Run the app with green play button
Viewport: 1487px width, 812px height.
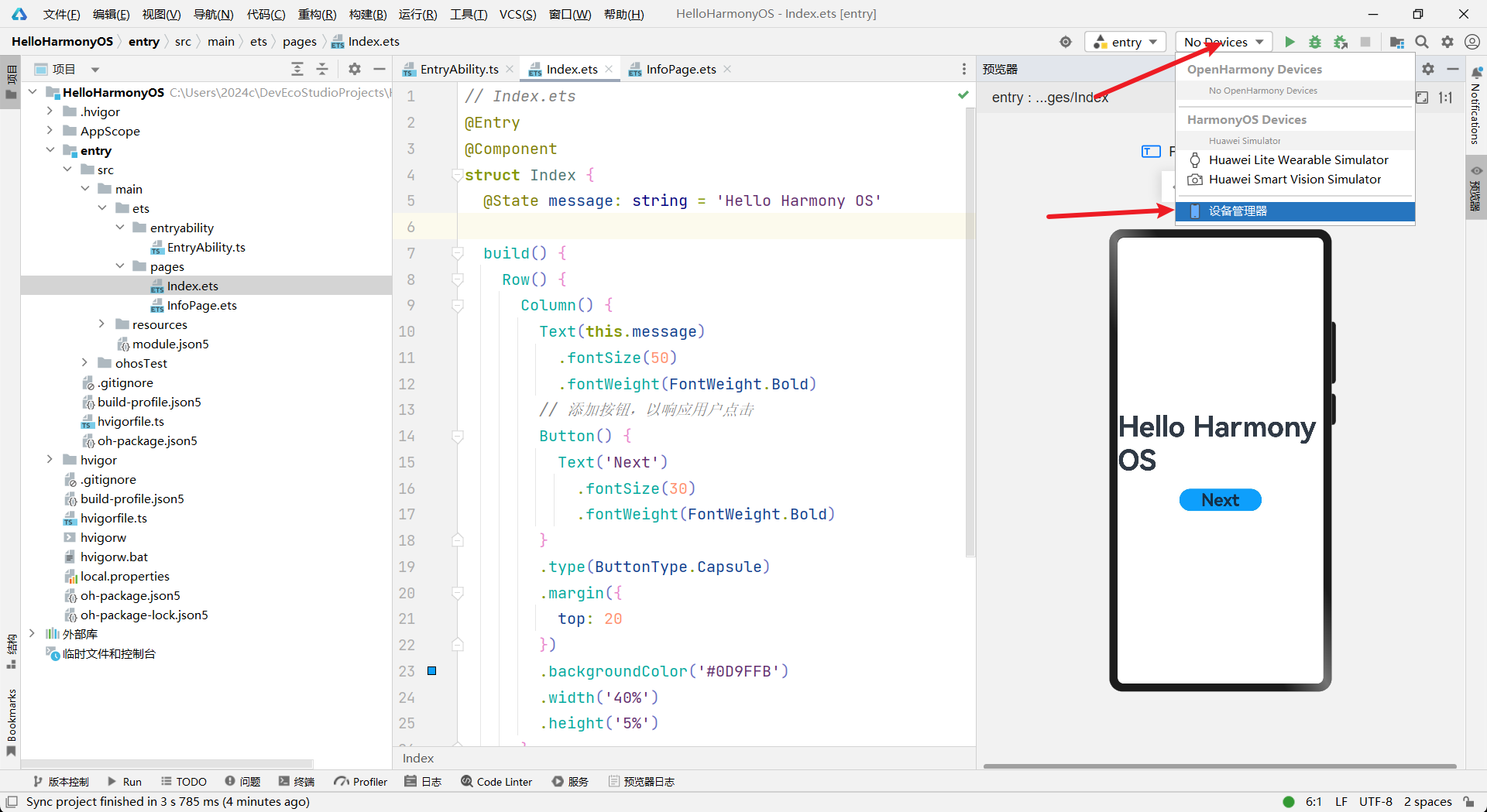pos(1290,42)
